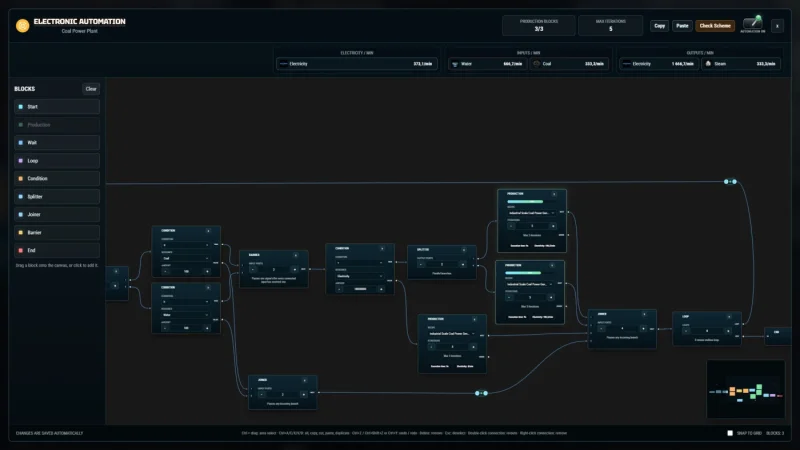Remove the Loop block with its X icon
800x450 pixels.
click(729, 317)
